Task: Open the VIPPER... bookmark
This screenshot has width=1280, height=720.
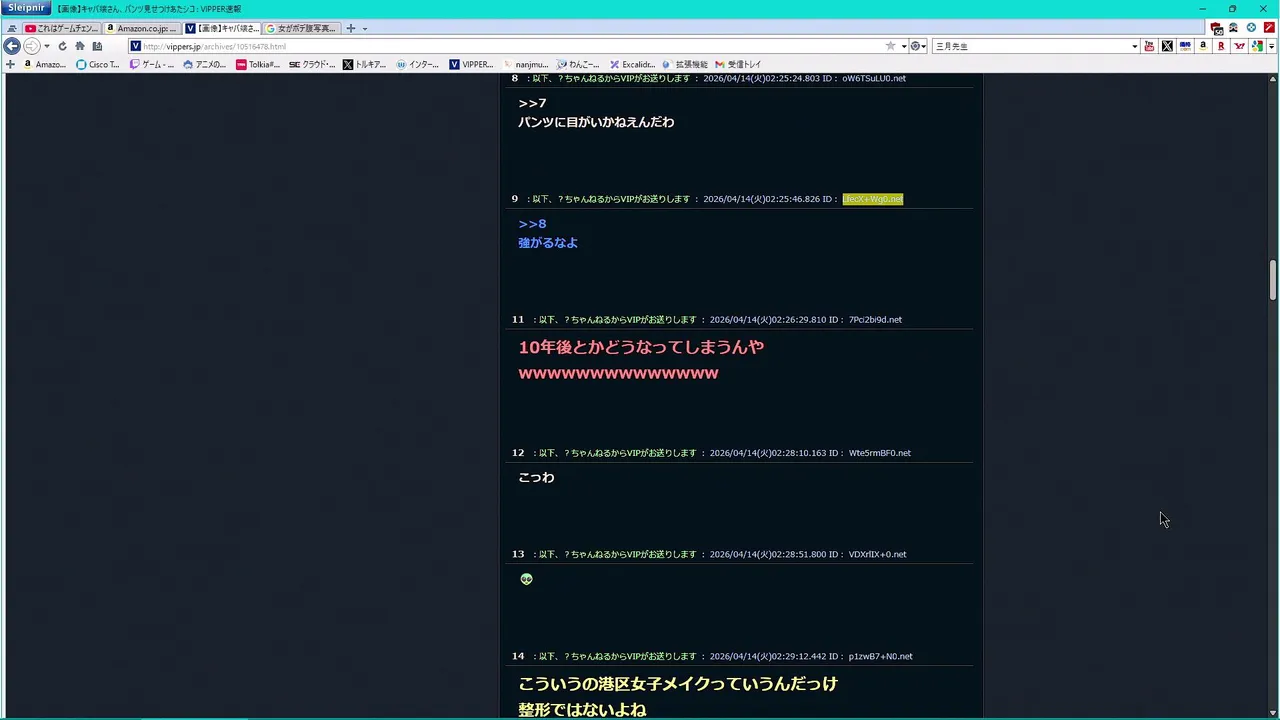Action: 472,64
